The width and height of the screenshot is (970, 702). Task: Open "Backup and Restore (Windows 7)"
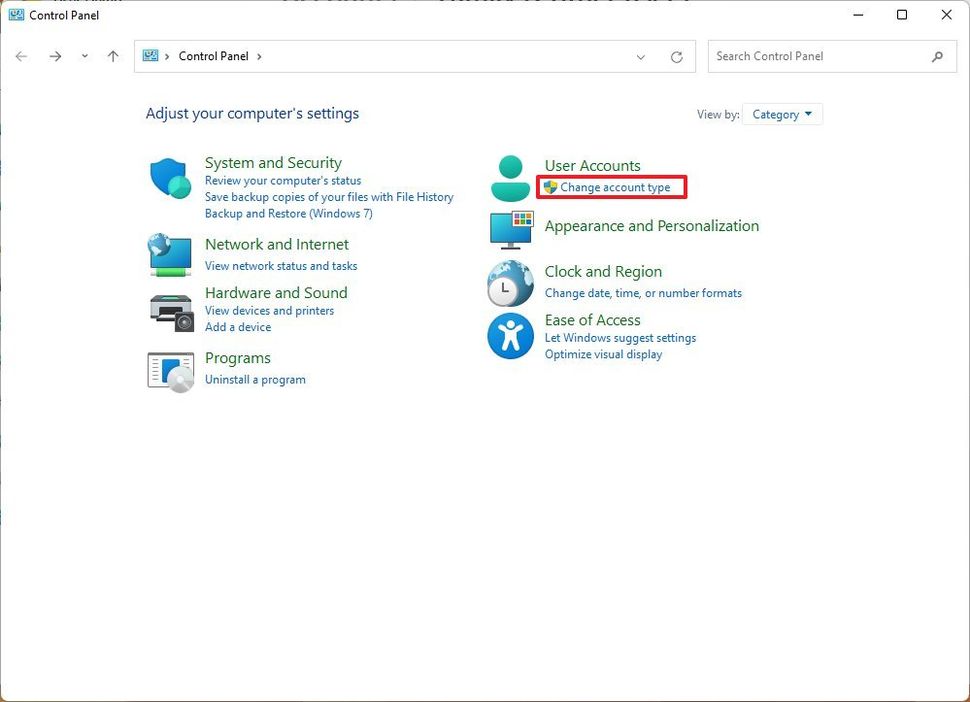(x=288, y=213)
